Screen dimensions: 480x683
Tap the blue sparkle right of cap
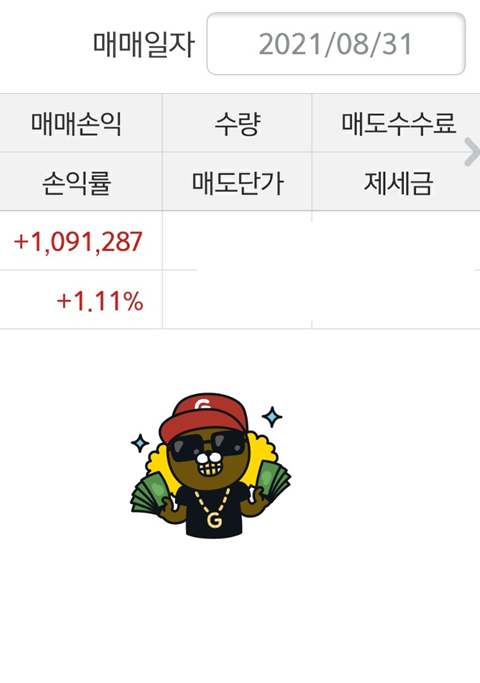(x=272, y=417)
